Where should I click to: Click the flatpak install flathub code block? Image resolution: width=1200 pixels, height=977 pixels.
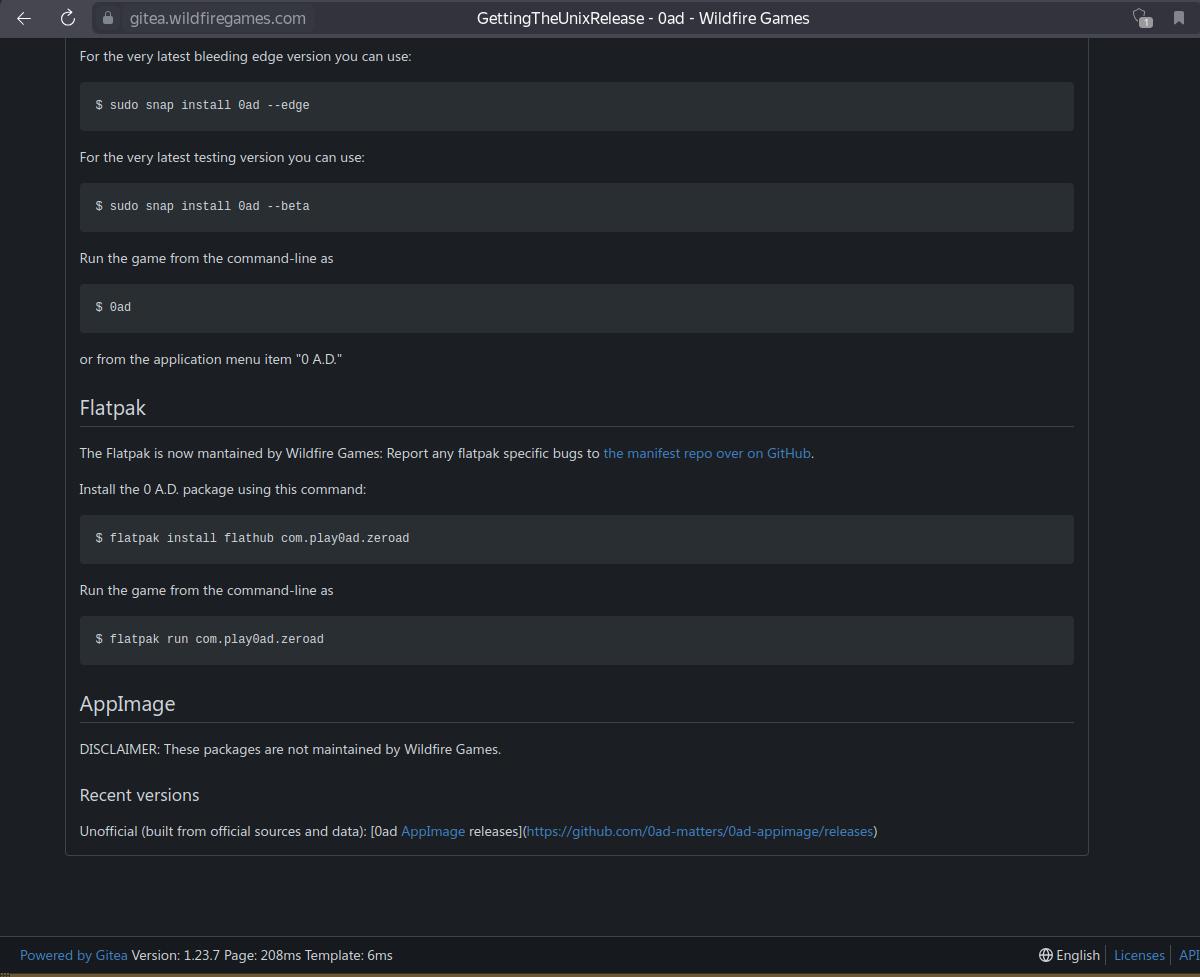point(576,539)
